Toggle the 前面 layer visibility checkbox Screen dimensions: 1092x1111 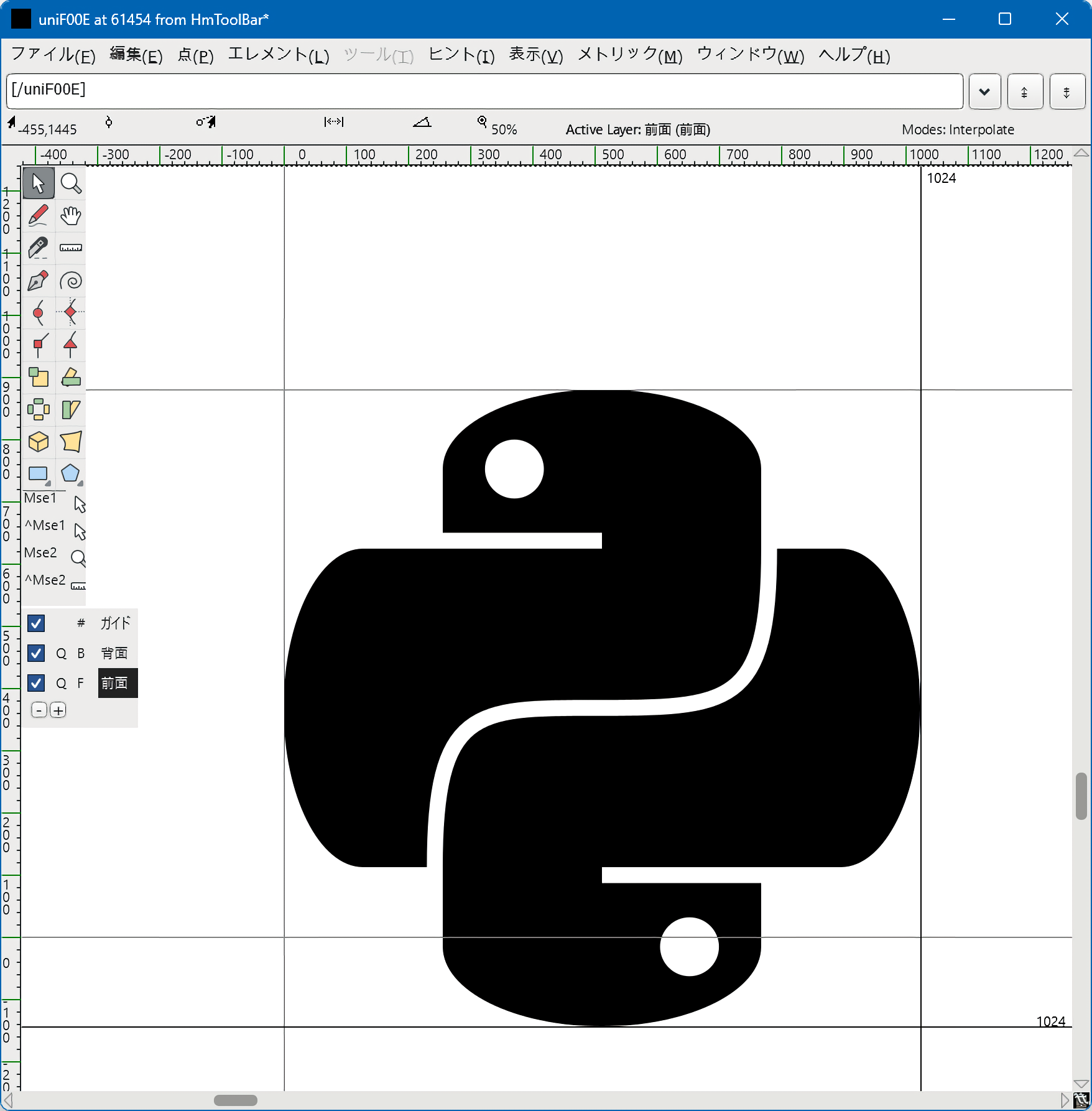[x=36, y=683]
